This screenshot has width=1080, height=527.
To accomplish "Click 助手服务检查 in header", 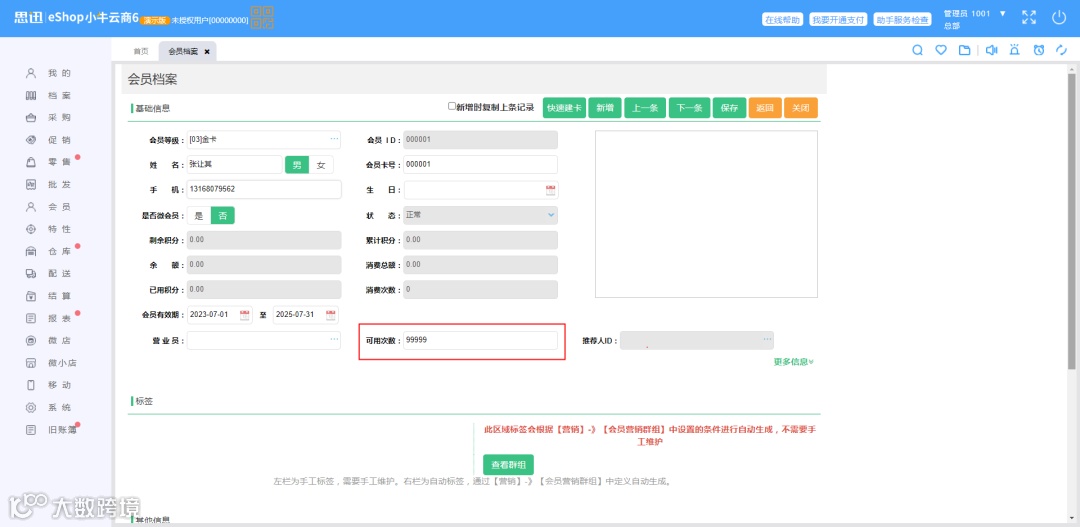I will pyautogui.click(x=902, y=20).
